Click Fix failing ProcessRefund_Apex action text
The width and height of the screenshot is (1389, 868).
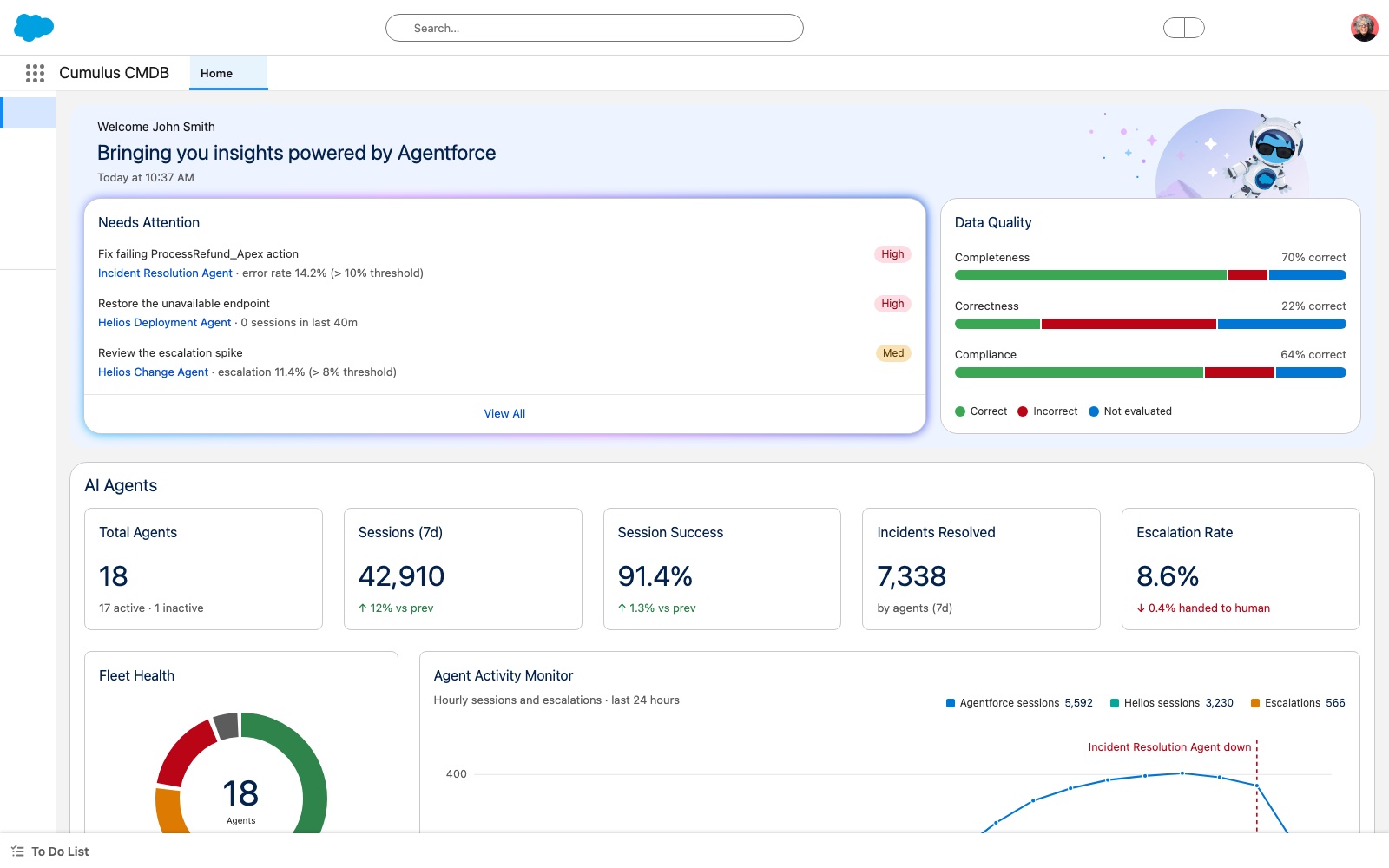point(198,254)
